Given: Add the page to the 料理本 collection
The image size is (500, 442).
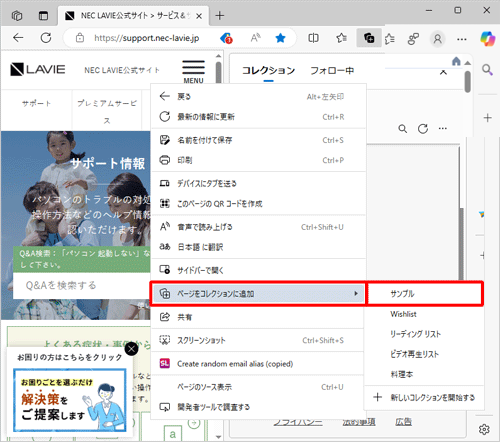Looking at the screenshot, I should pyautogui.click(x=424, y=374).
